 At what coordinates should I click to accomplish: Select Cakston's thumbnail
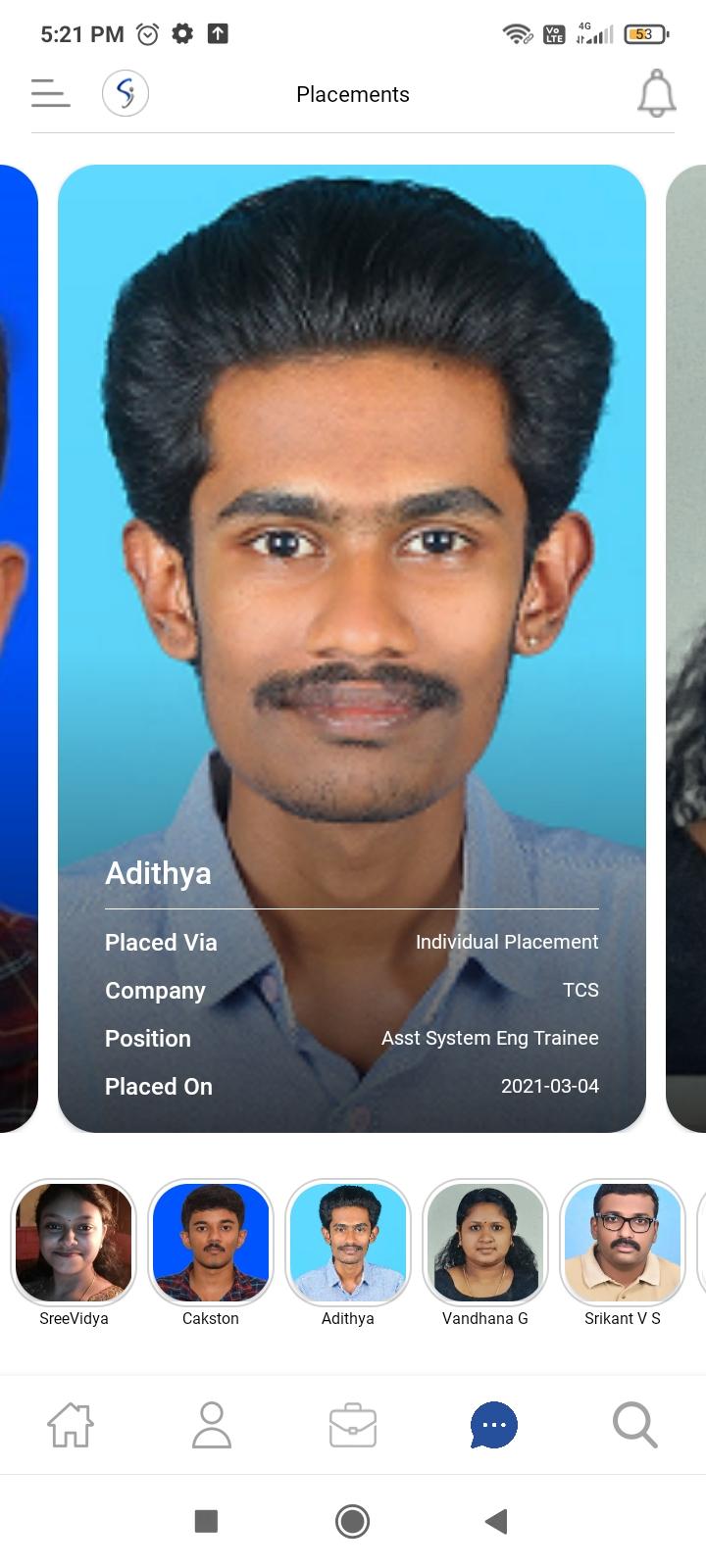[x=211, y=1242]
